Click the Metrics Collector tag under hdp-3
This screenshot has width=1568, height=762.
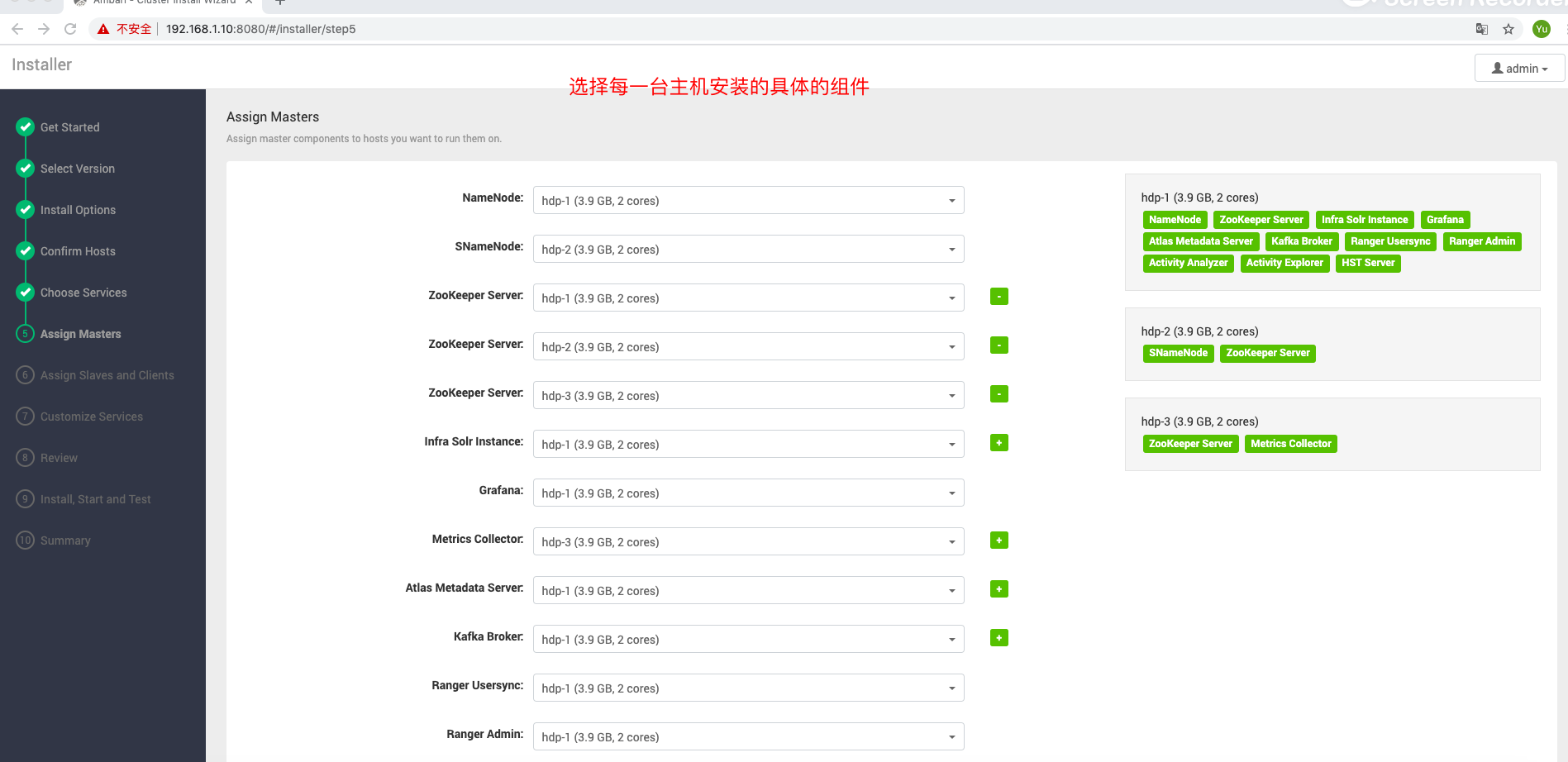pos(1290,444)
